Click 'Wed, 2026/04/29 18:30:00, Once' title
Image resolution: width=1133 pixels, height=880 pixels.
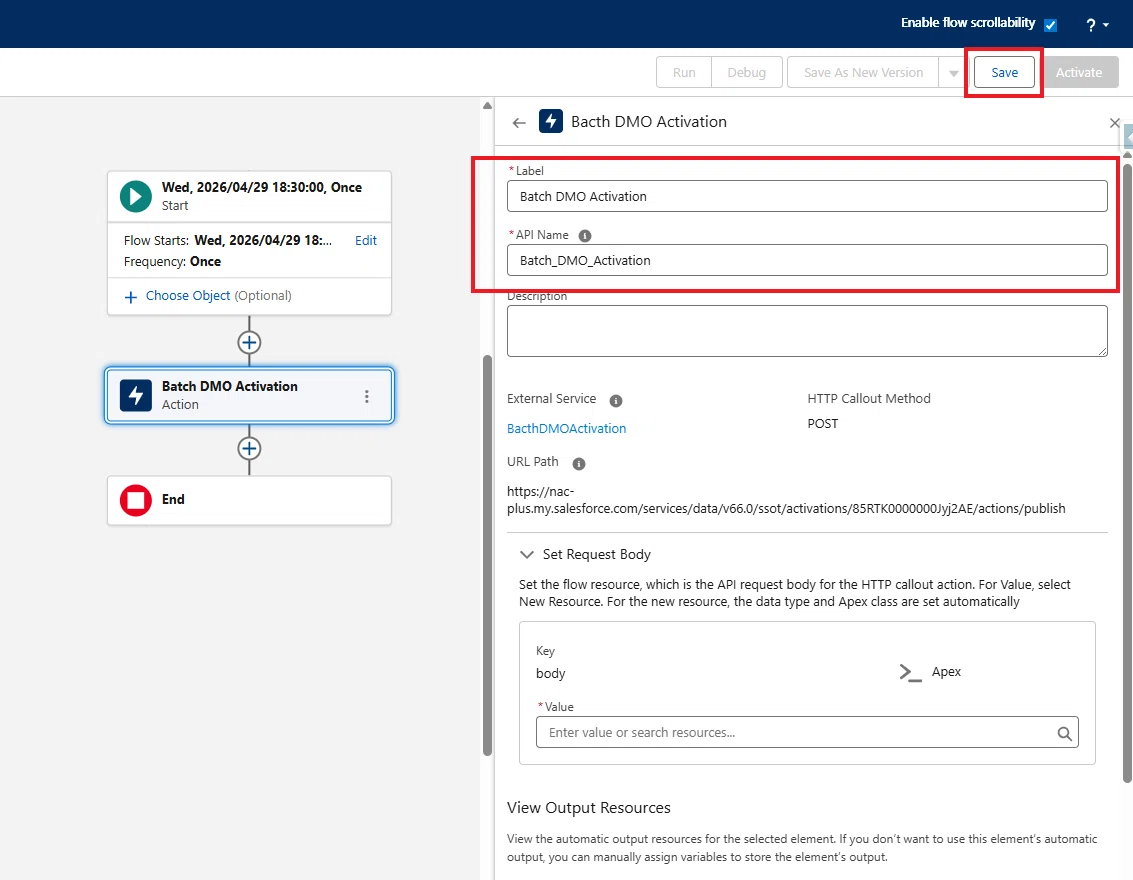(262, 187)
